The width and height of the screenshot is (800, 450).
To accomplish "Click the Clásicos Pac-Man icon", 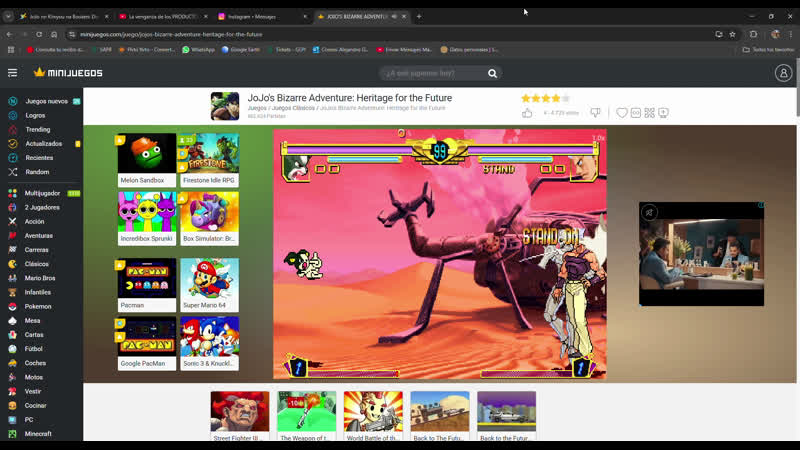I will (13, 264).
